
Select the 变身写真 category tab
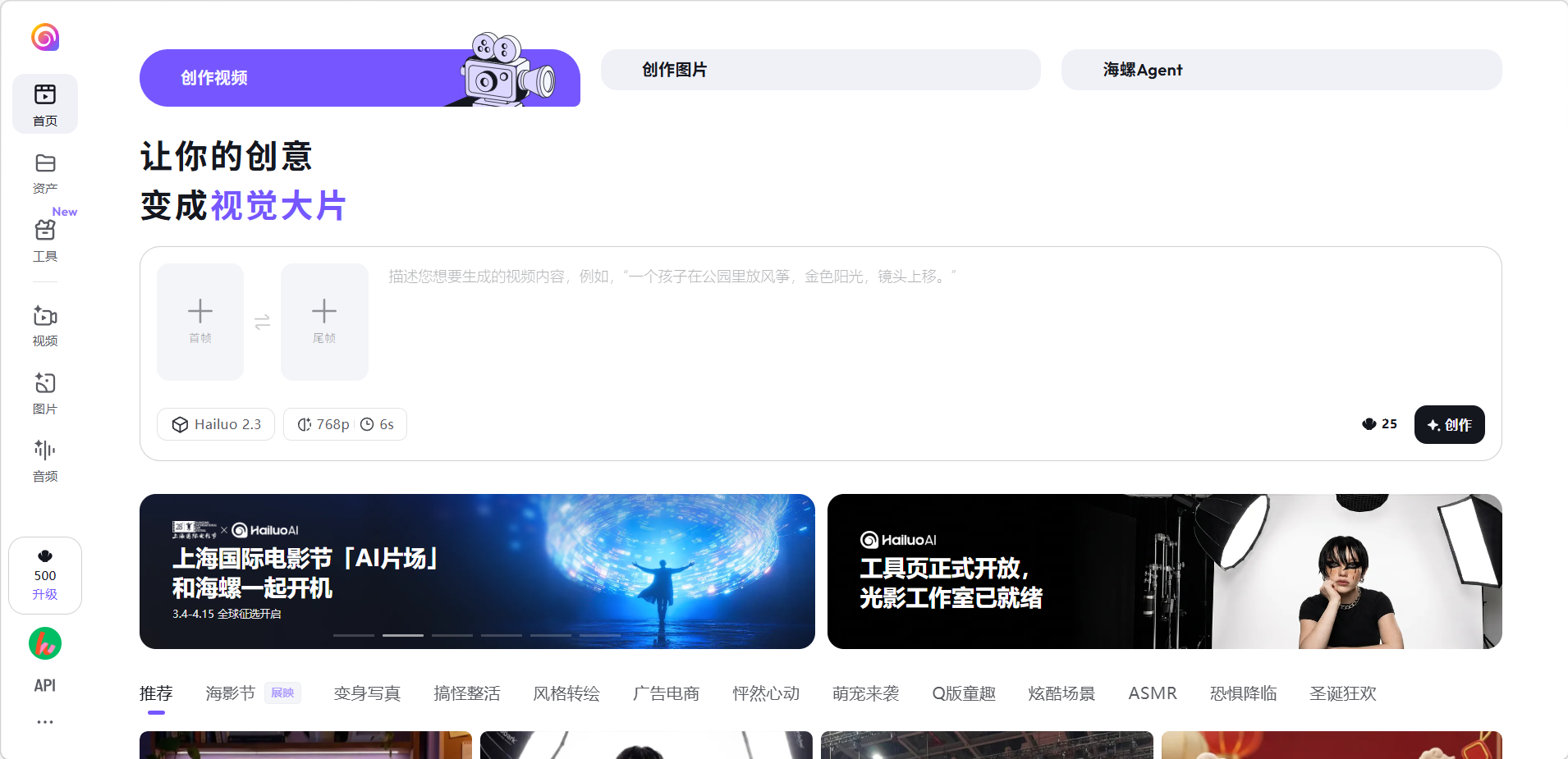click(x=367, y=693)
